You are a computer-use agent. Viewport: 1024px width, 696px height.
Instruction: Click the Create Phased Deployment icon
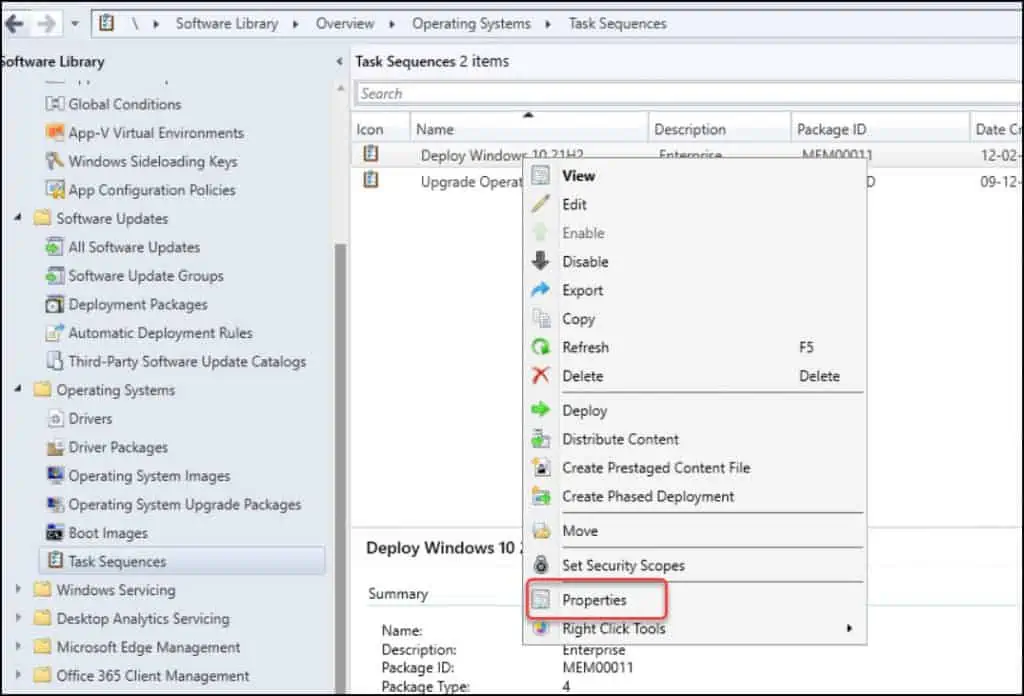point(541,496)
